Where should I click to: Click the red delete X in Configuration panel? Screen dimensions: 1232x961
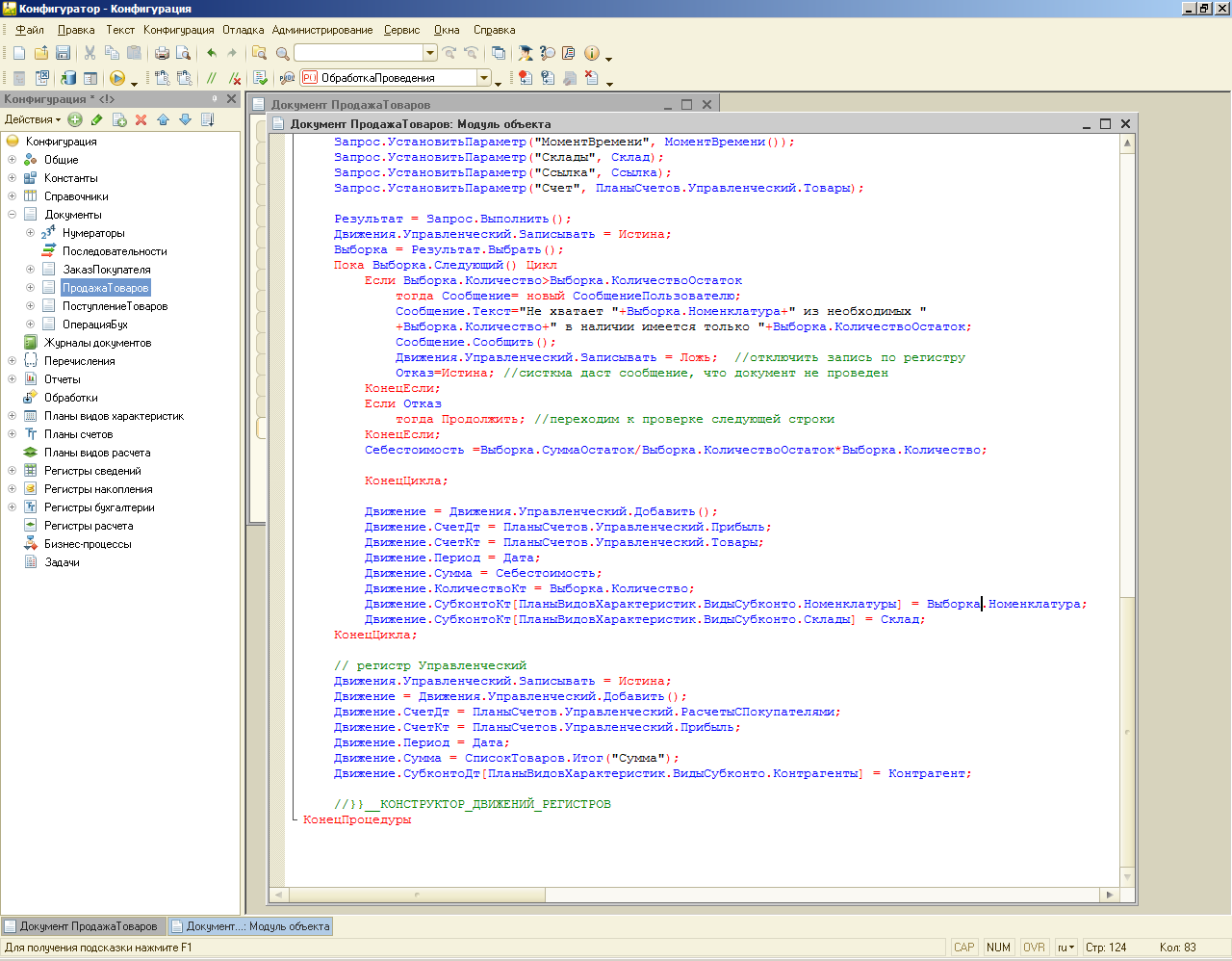click(x=141, y=119)
